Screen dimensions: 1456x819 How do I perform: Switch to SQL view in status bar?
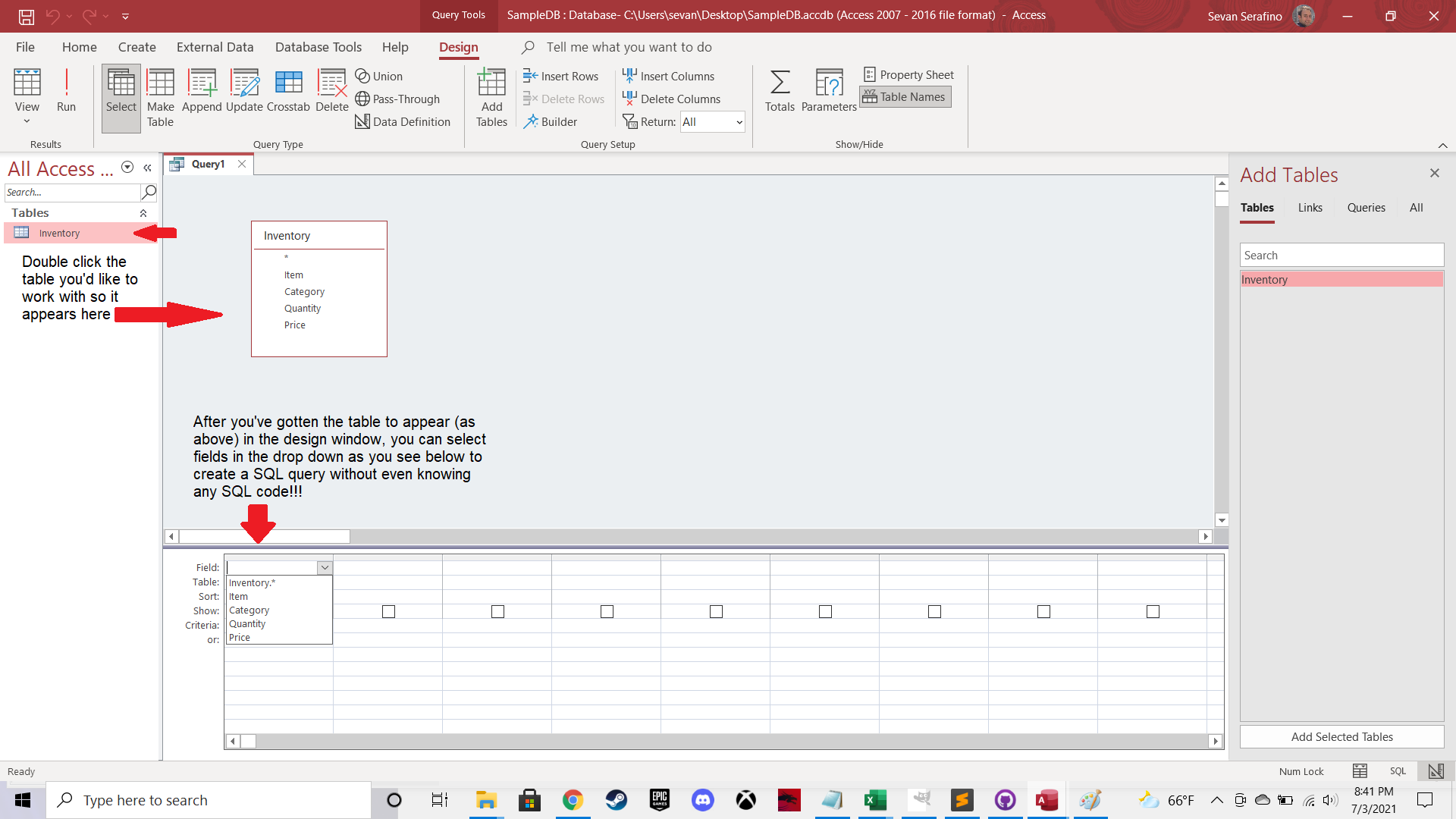[1398, 771]
